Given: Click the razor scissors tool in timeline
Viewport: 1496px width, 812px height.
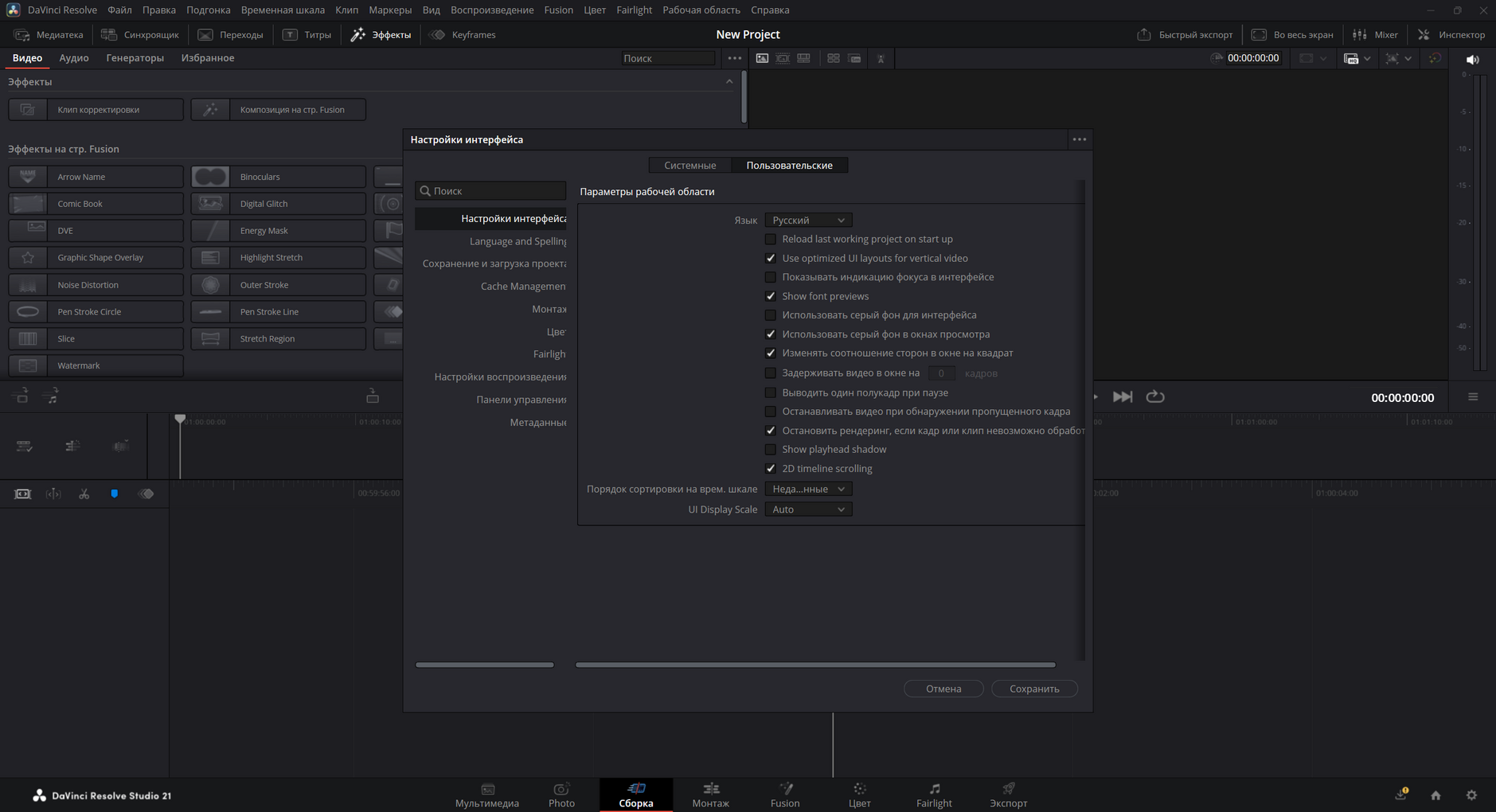Looking at the screenshot, I should click(84, 494).
